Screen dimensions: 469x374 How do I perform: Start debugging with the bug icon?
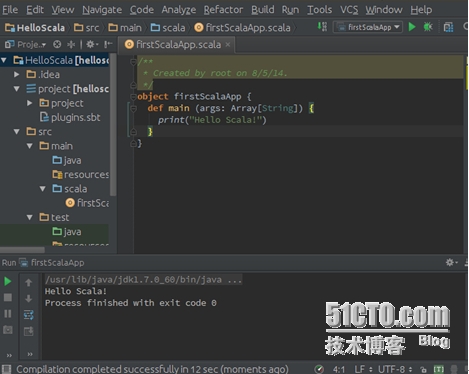coord(428,27)
